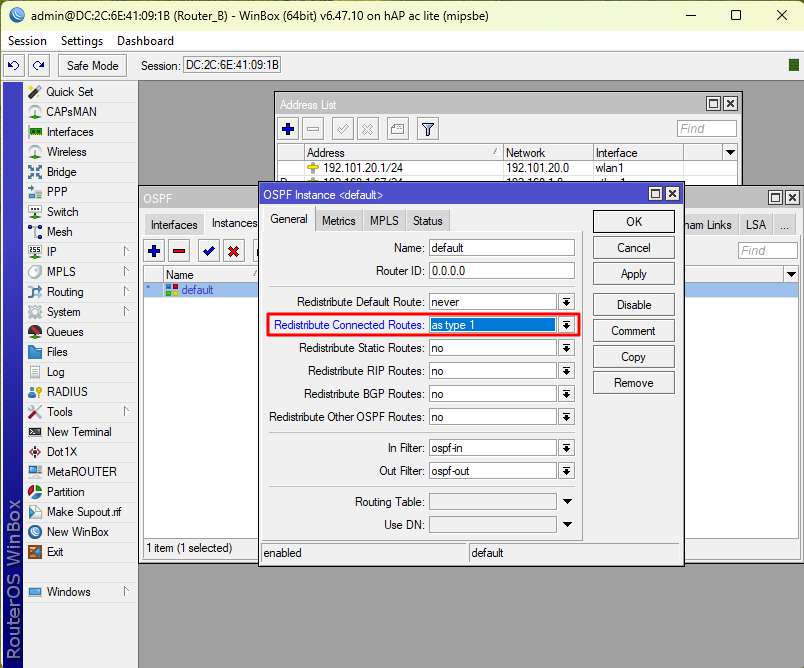
Task: Toggle Safe Mode button
Action: (92, 65)
